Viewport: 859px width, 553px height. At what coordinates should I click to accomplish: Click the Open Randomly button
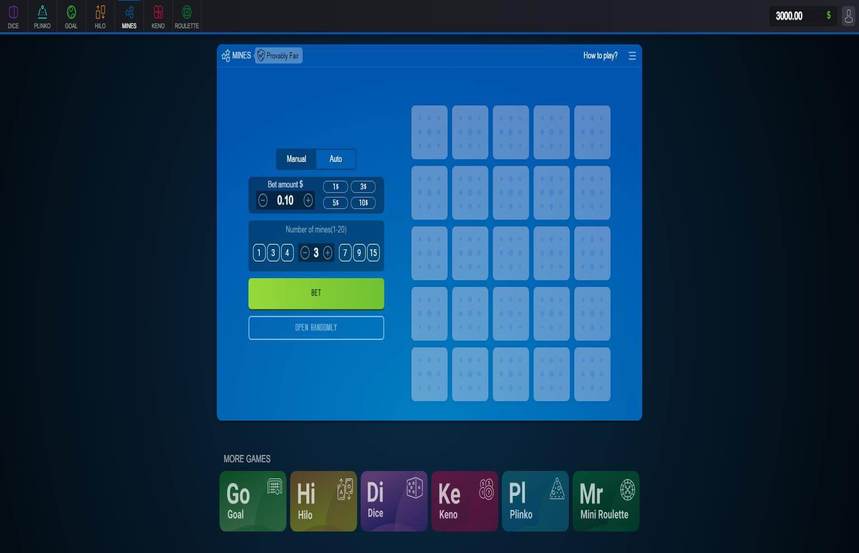tap(316, 328)
